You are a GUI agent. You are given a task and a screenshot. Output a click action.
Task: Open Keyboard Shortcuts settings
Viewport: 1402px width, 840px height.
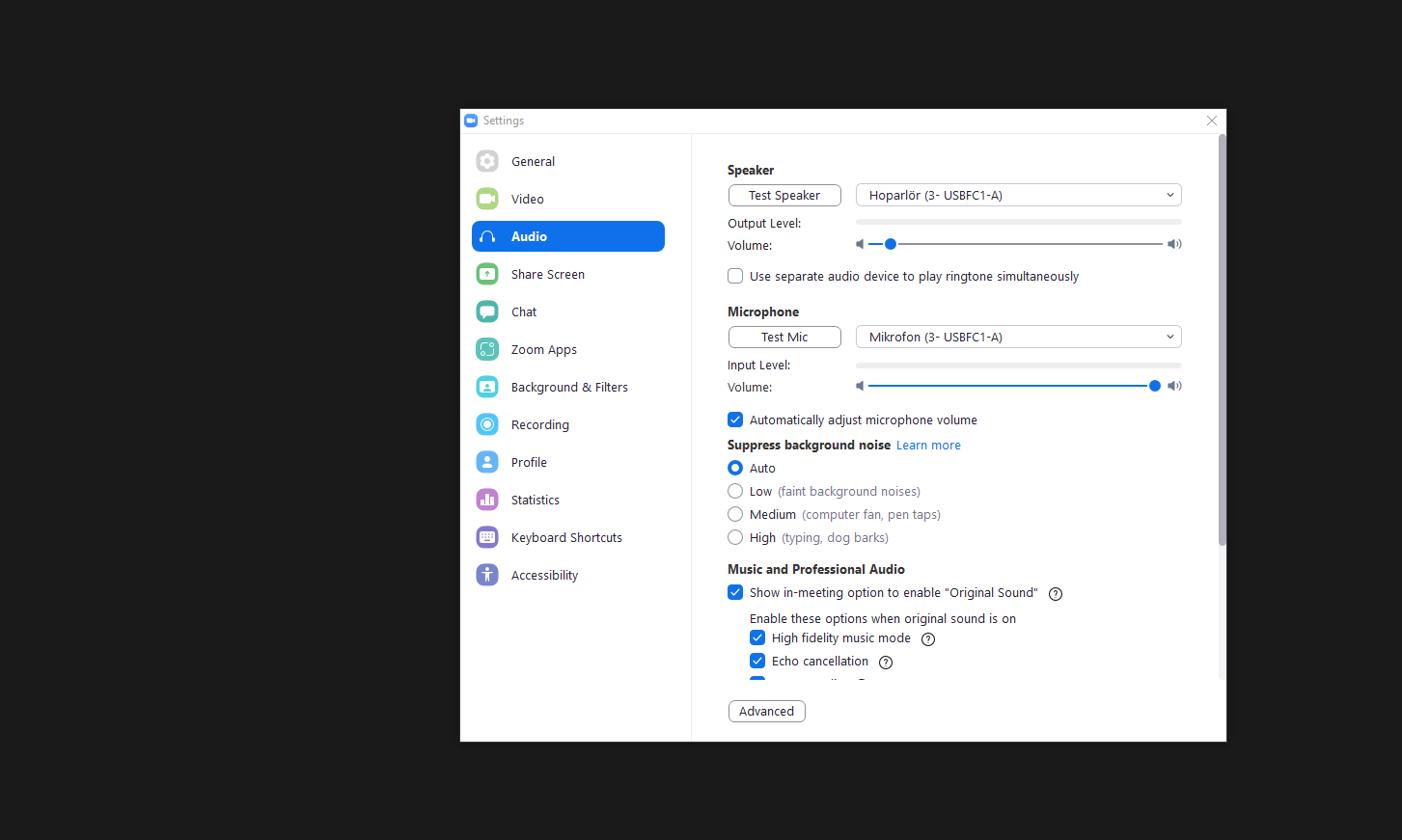pos(568,537)
